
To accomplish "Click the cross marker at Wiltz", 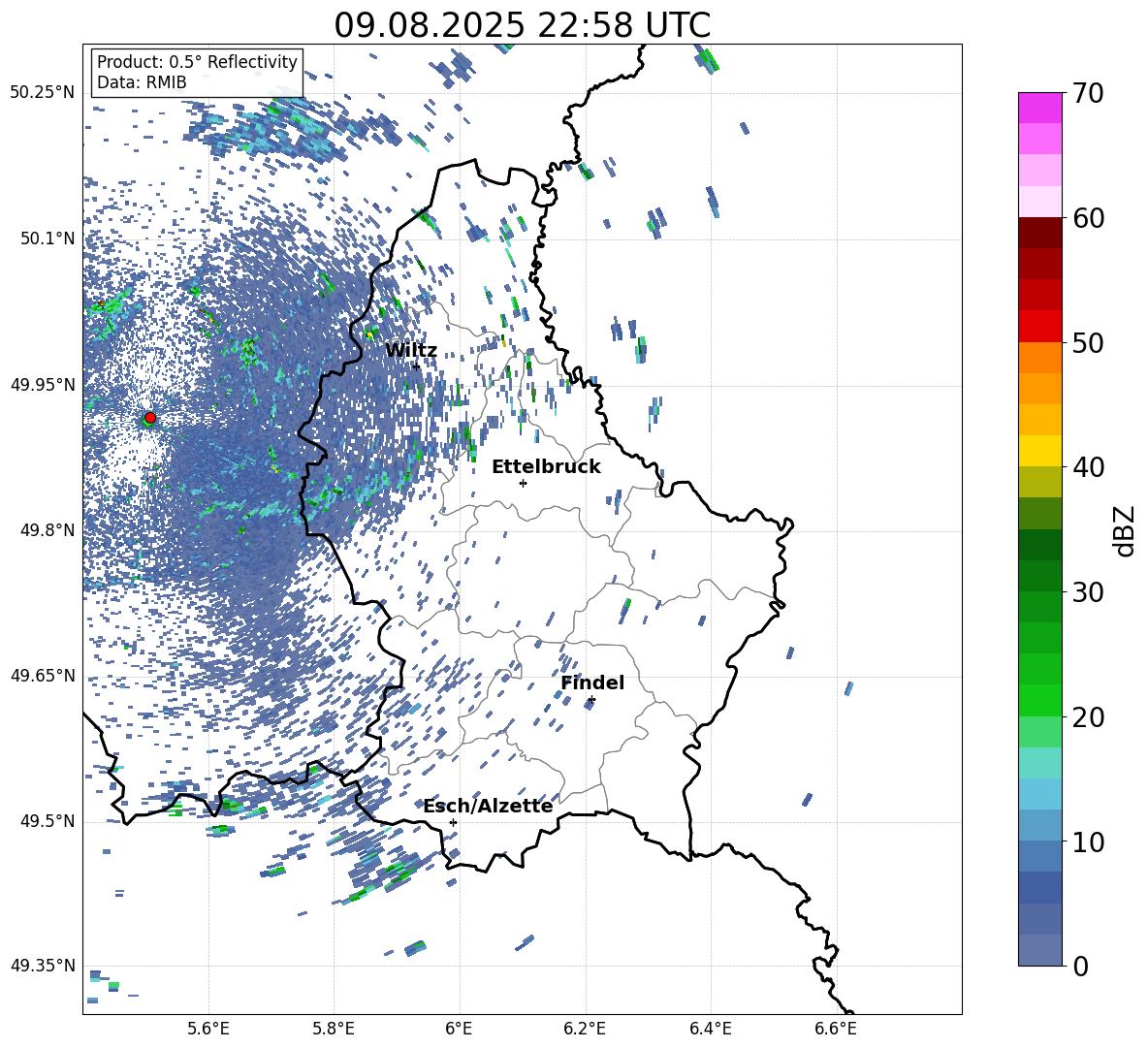I will click(x=416, y=365).
